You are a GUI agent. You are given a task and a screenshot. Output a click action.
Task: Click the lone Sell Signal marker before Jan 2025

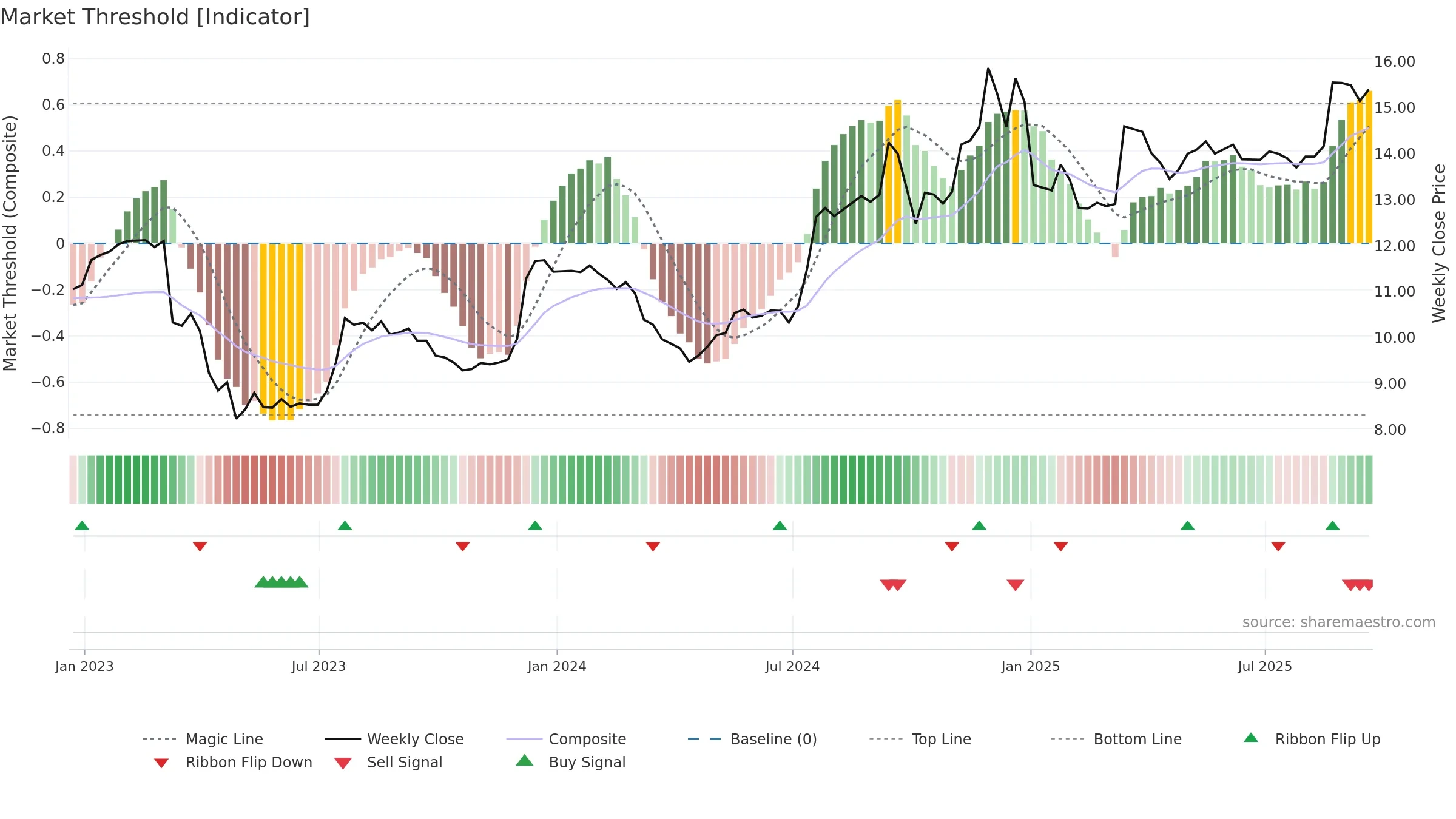(x=1015, y=585)
